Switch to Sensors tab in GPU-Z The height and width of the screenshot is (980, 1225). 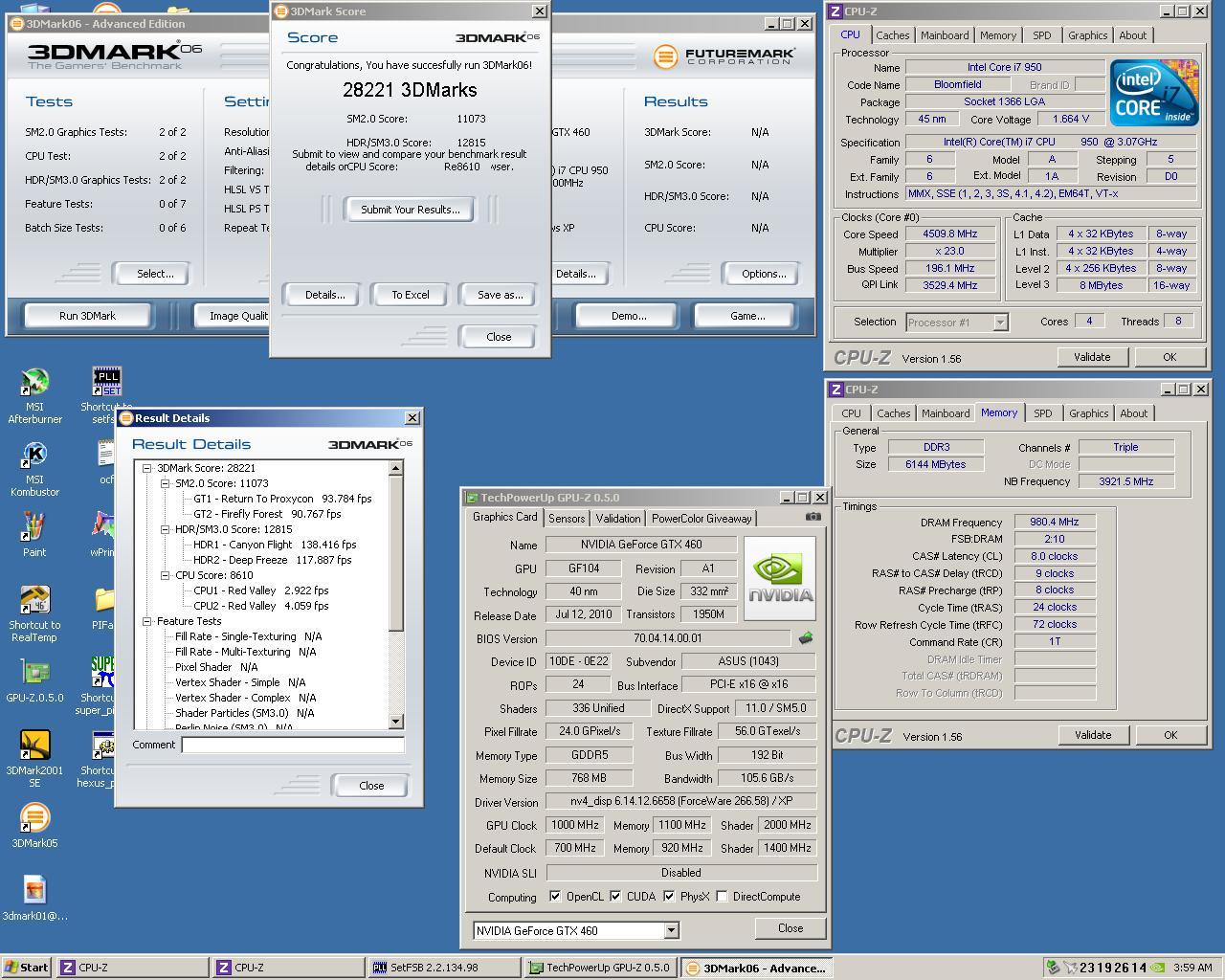click(567, 518)
